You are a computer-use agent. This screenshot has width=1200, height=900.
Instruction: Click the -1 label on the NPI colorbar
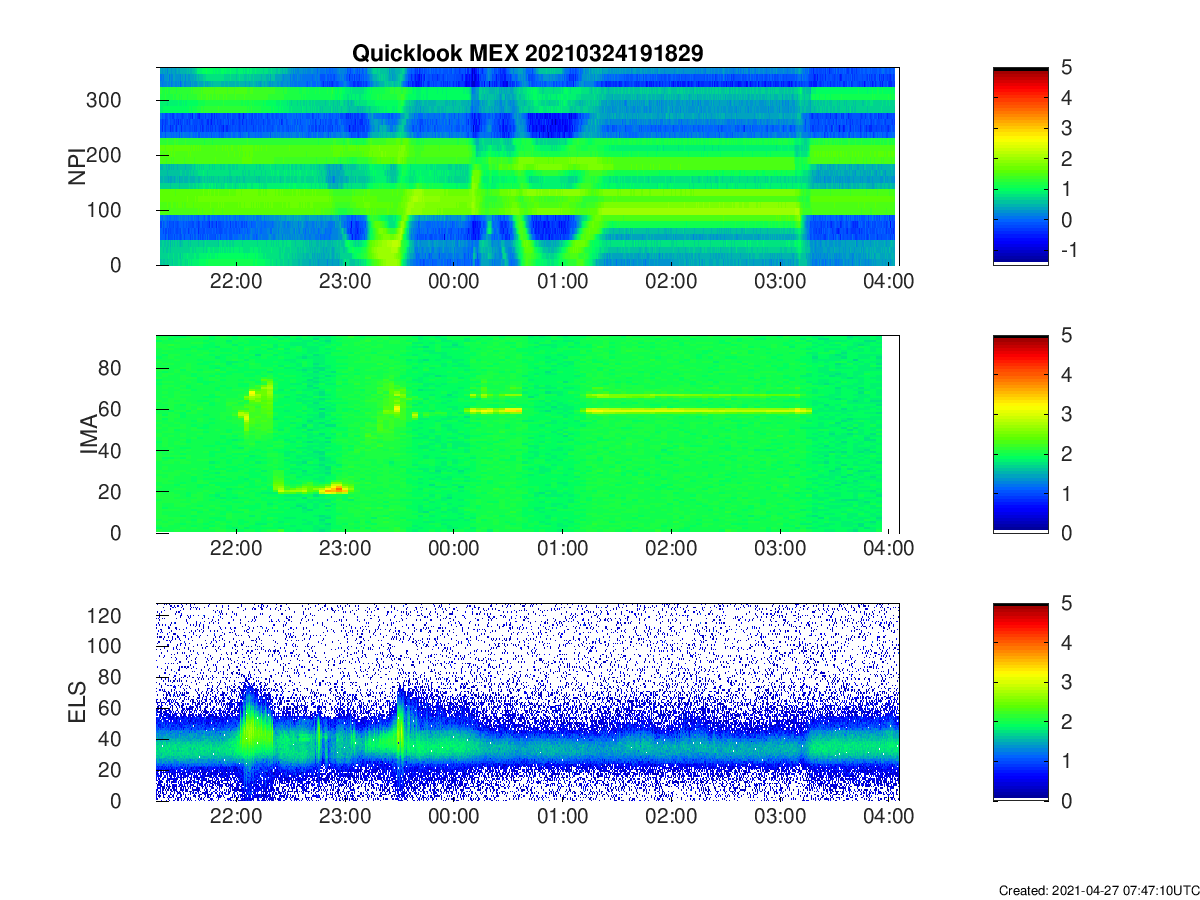point(1067,250)
